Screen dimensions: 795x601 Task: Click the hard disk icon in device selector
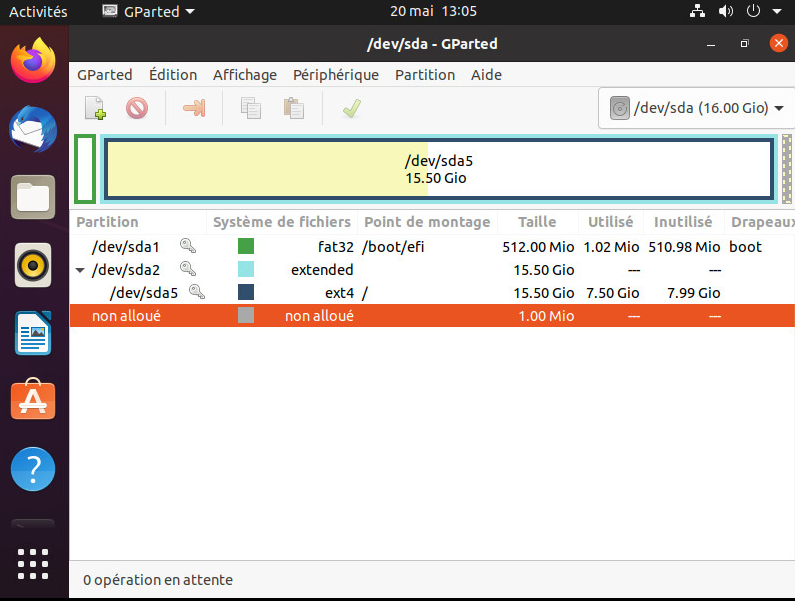(x=620, y=108)
